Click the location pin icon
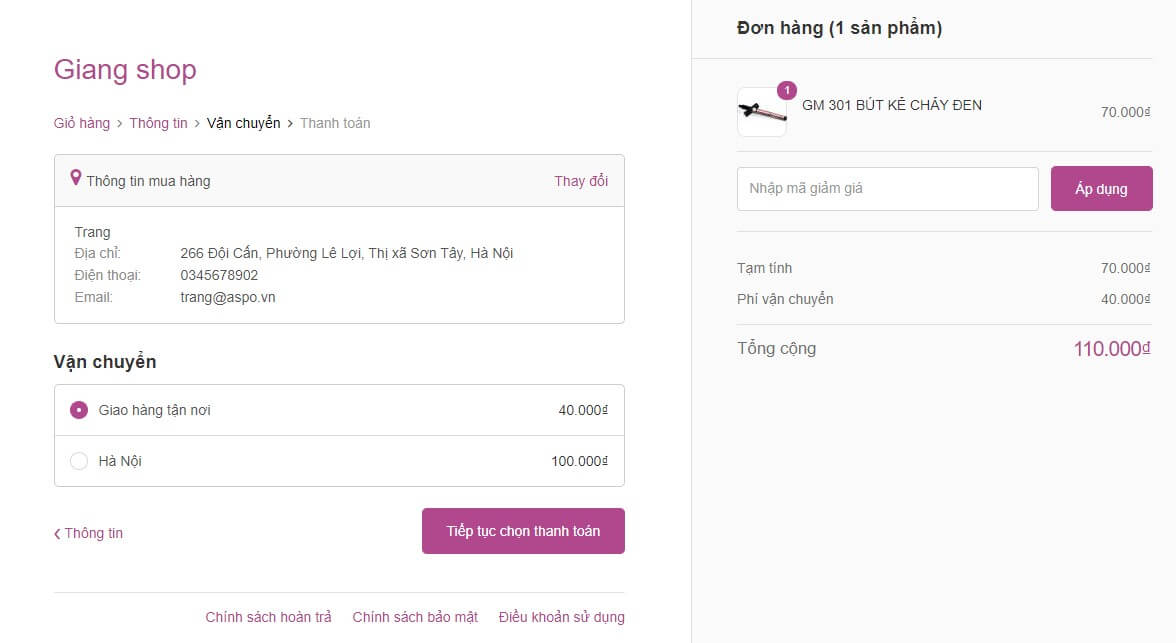This screenshot has height=643, width=1176. click(x=75, y=178)
